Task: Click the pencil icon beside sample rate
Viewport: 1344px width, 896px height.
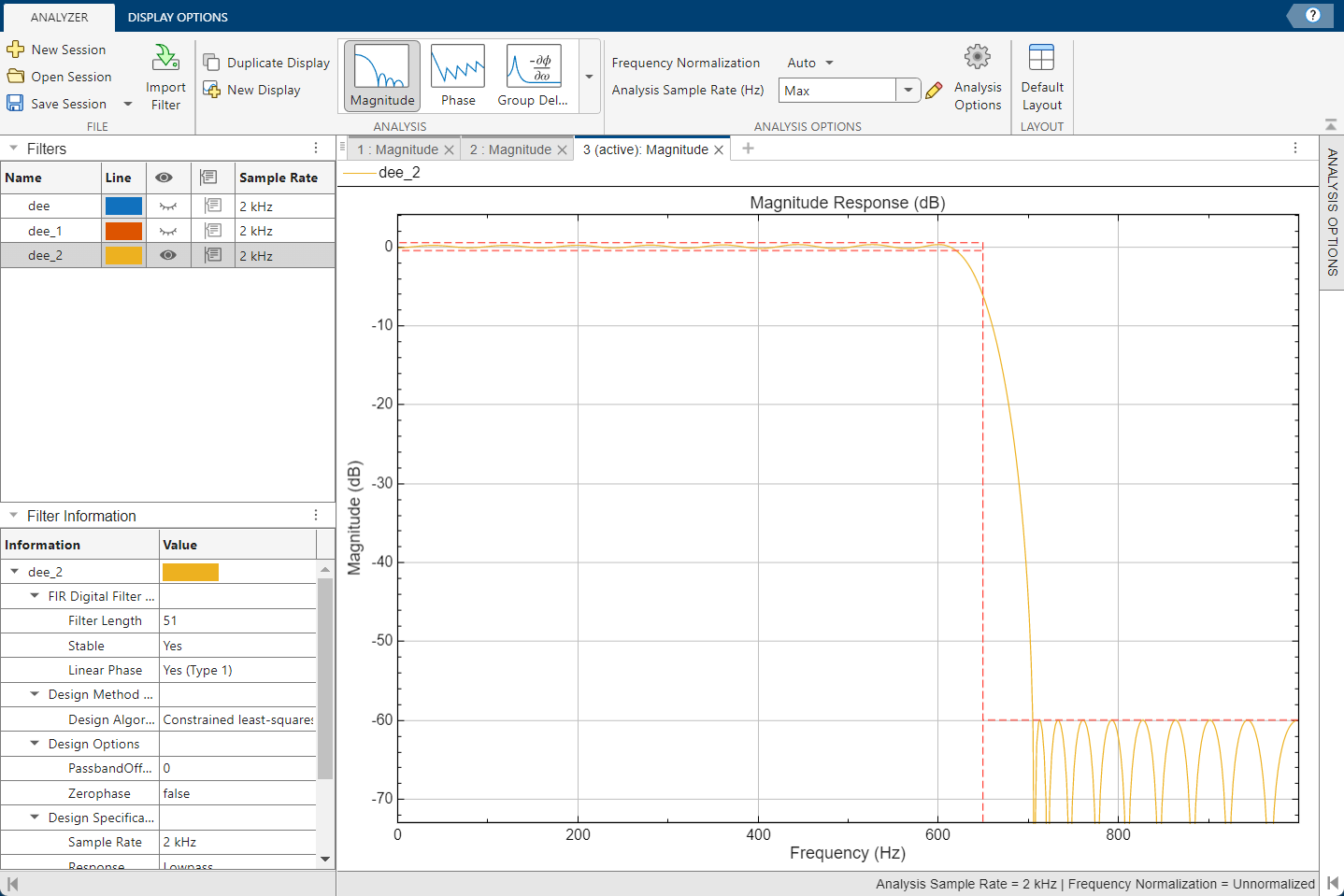Action: point(934,91)
